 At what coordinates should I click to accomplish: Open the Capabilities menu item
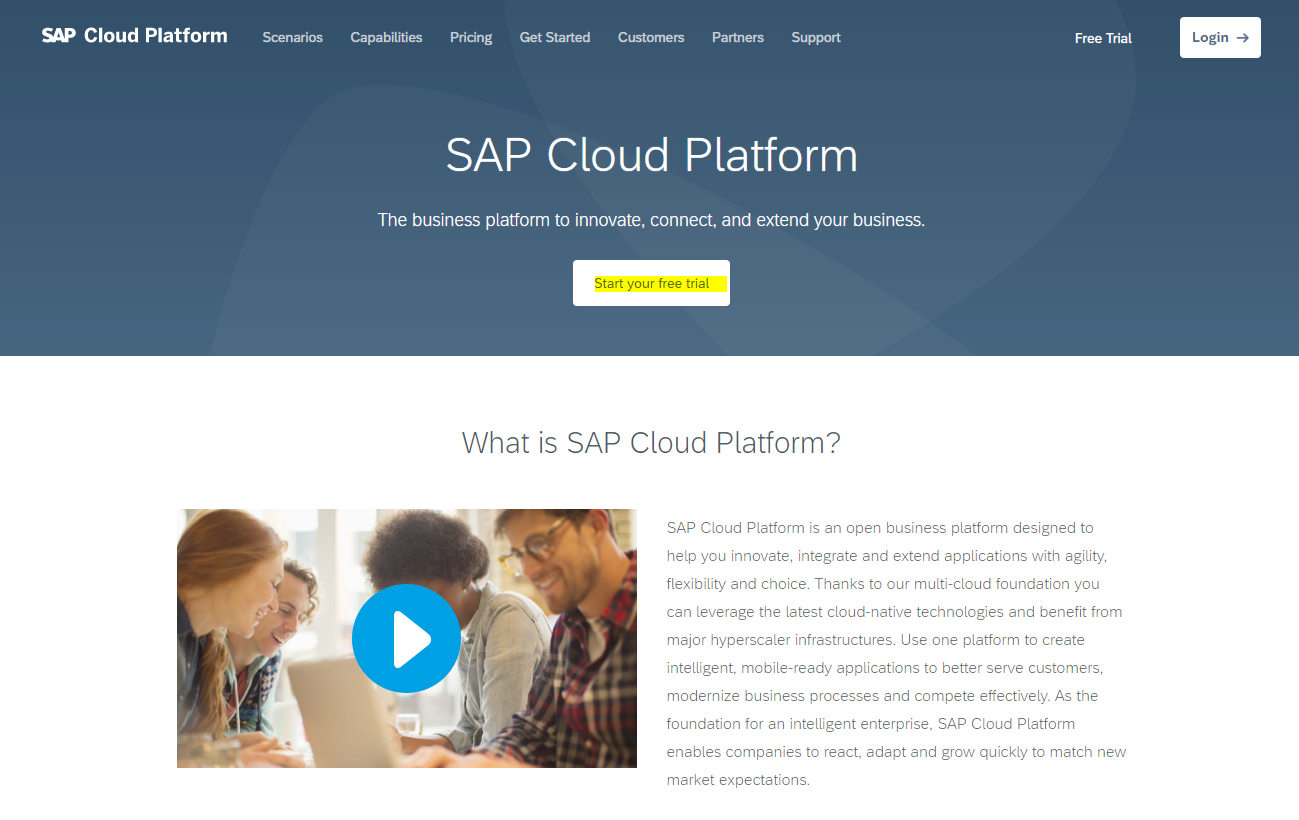point(386,37)
